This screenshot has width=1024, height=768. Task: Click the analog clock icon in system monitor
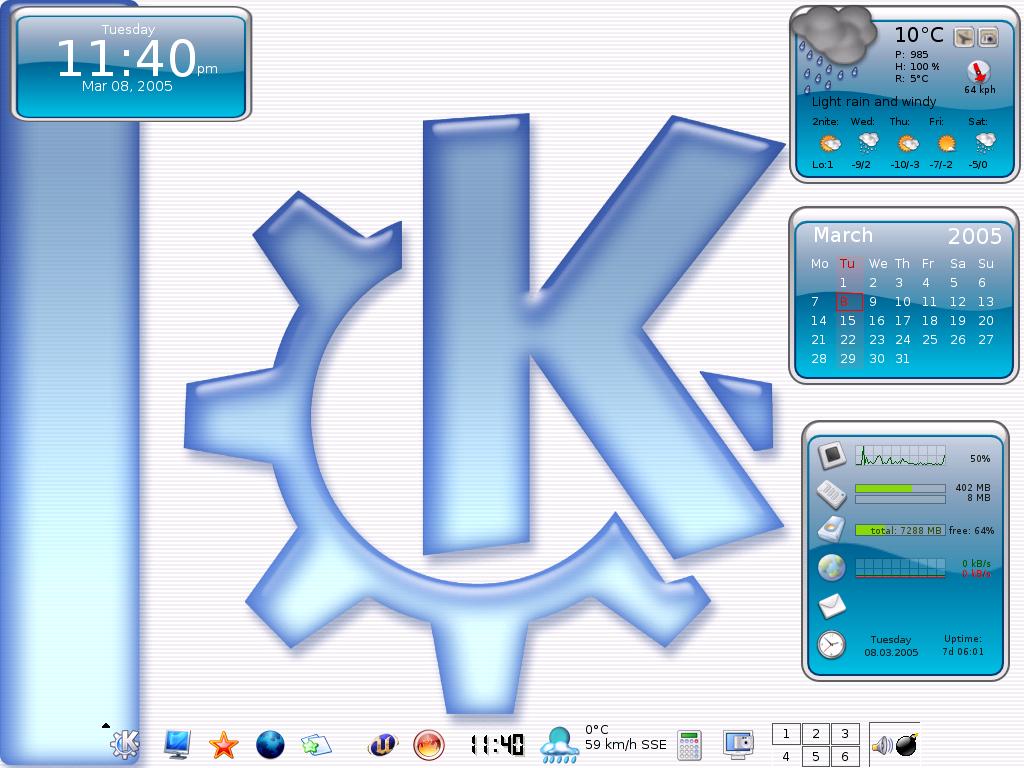[x=831, y=645]
